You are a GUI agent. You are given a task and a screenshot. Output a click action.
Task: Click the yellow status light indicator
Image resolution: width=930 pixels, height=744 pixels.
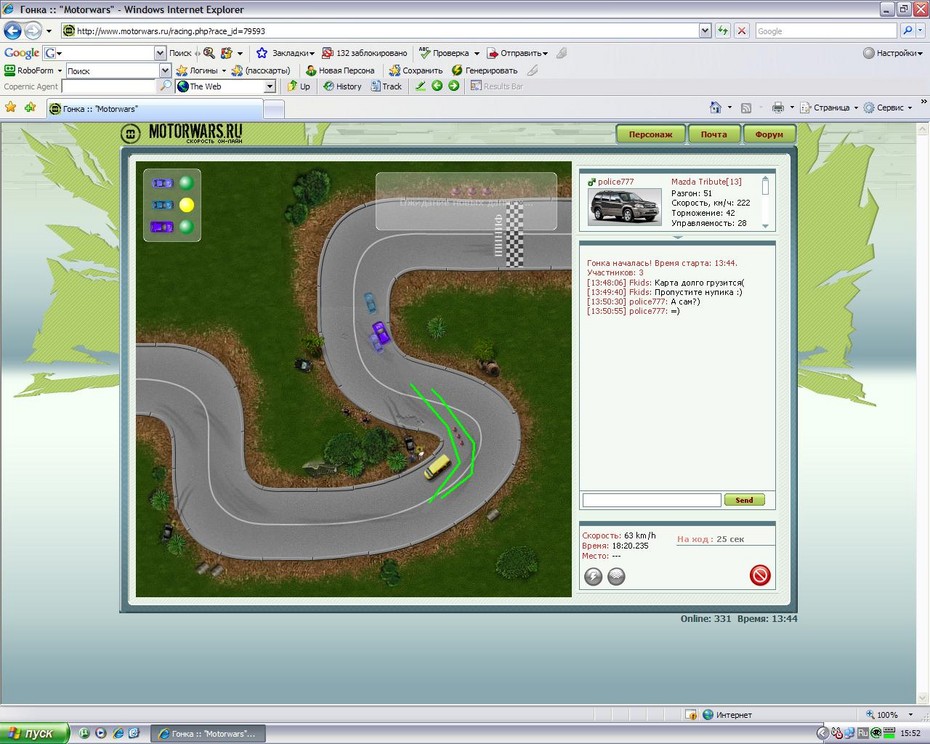click(x=186, y=205)
